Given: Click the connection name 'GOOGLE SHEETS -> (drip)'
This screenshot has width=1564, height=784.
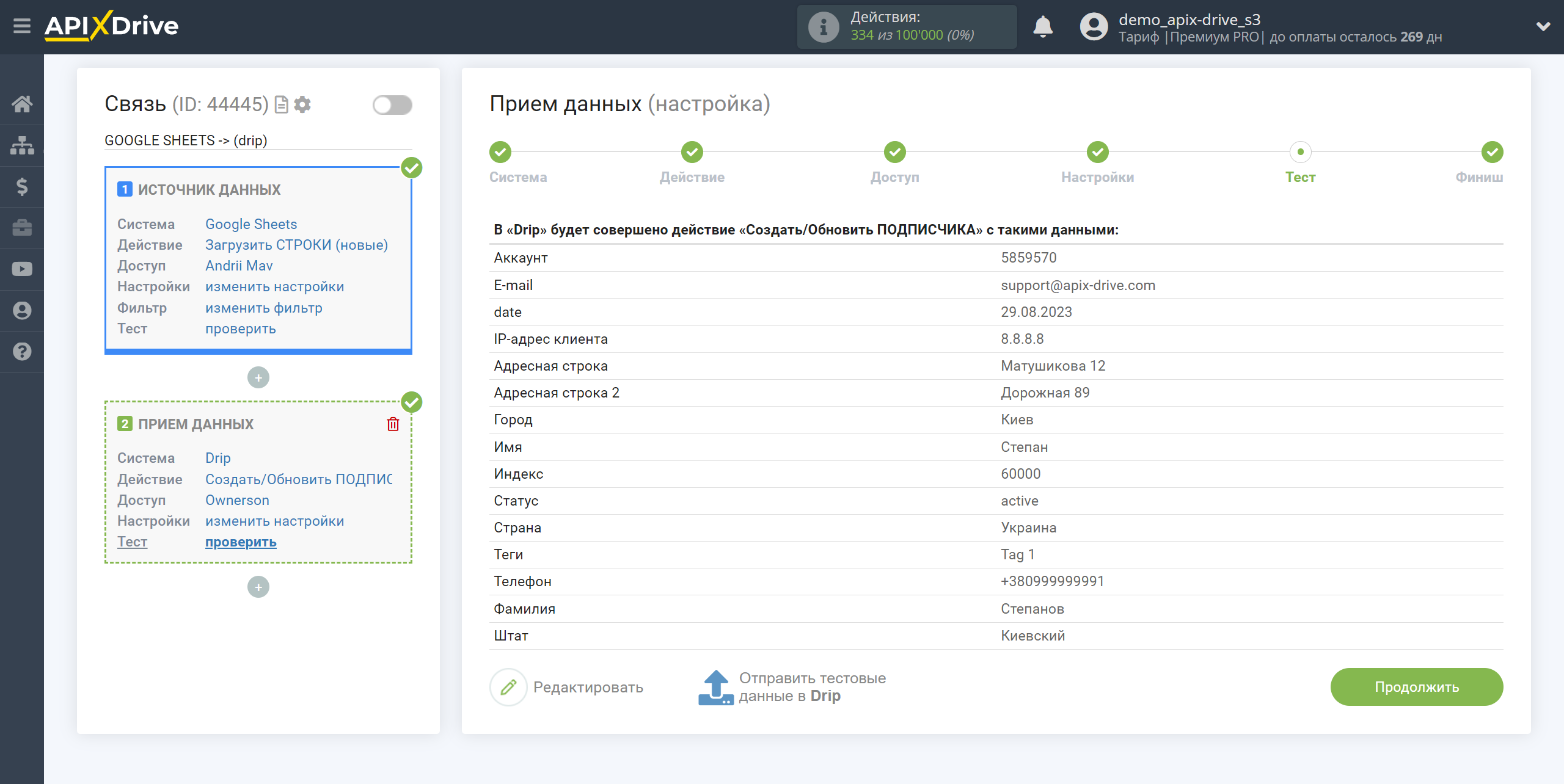Looking at the screenshot, I should click(186, 140).
